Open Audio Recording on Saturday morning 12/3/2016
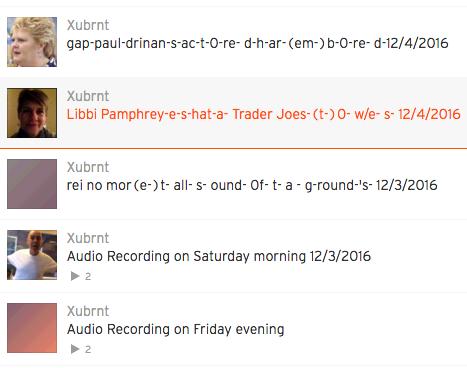 [x=219, y=256]
